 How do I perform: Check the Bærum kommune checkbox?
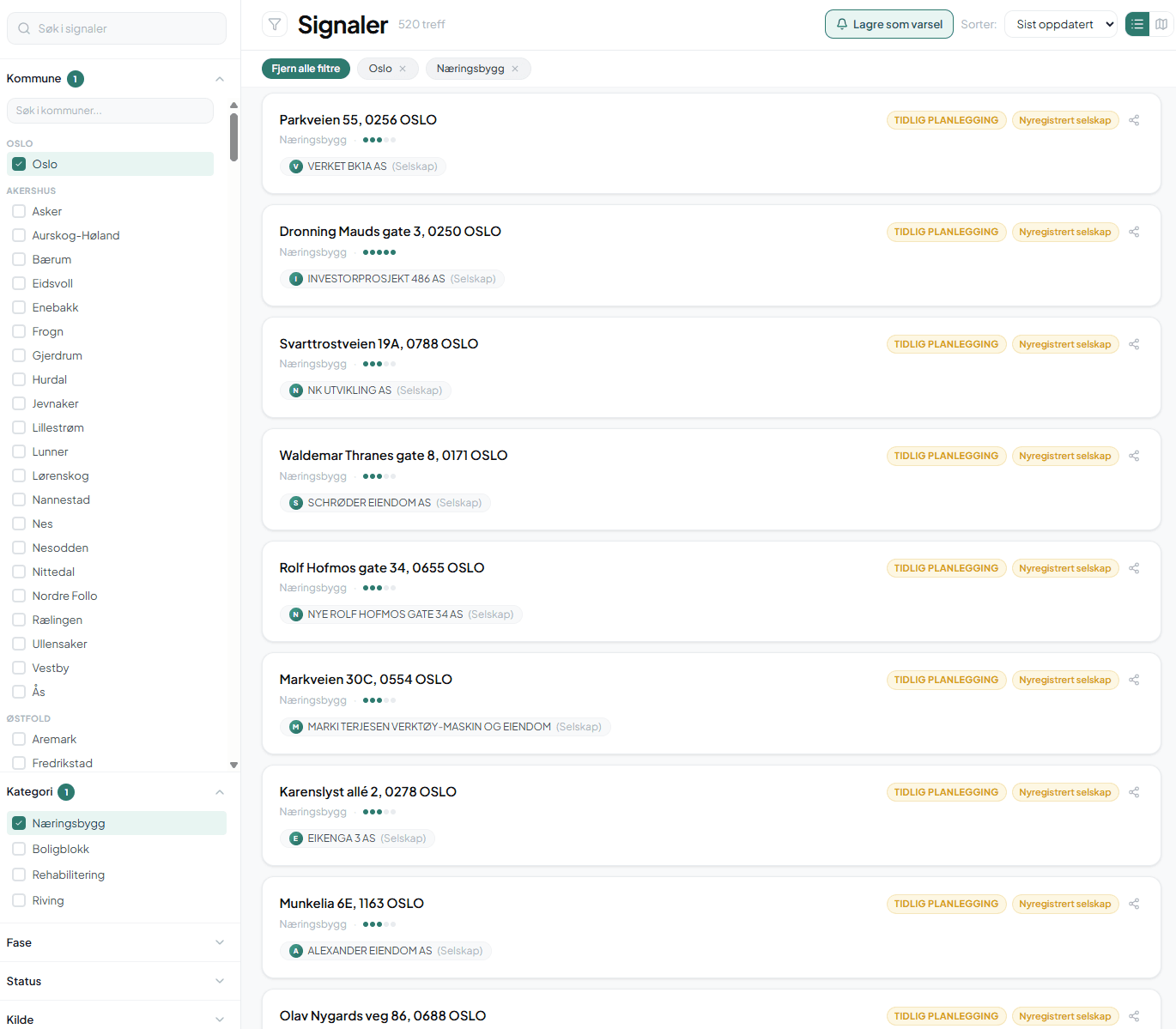19,259
